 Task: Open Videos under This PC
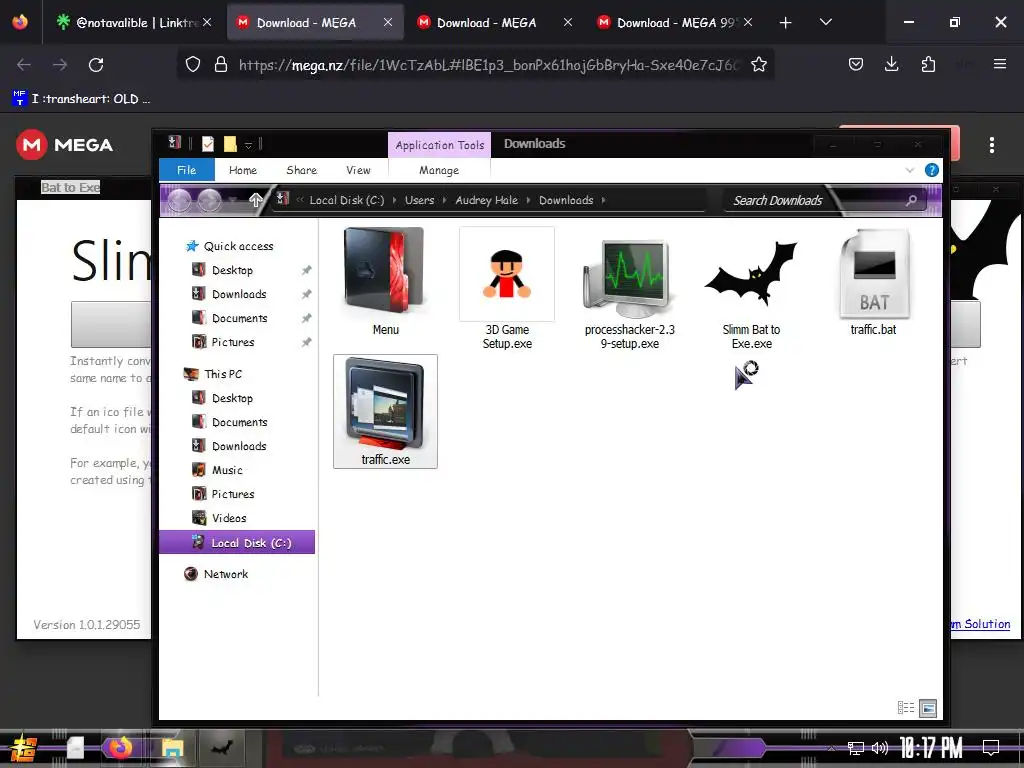point(229,518)
